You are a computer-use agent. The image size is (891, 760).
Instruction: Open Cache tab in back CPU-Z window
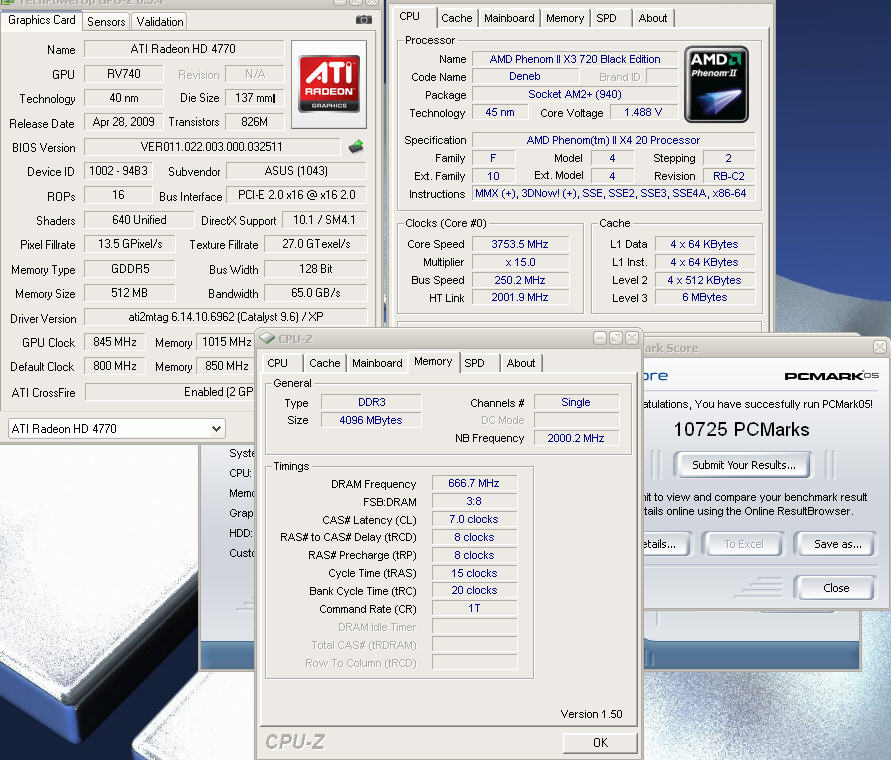tap(456, 18)
